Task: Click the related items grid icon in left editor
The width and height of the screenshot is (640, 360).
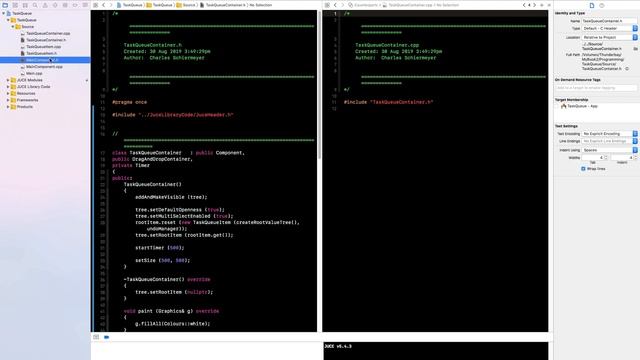Action: tap(96, 5)
